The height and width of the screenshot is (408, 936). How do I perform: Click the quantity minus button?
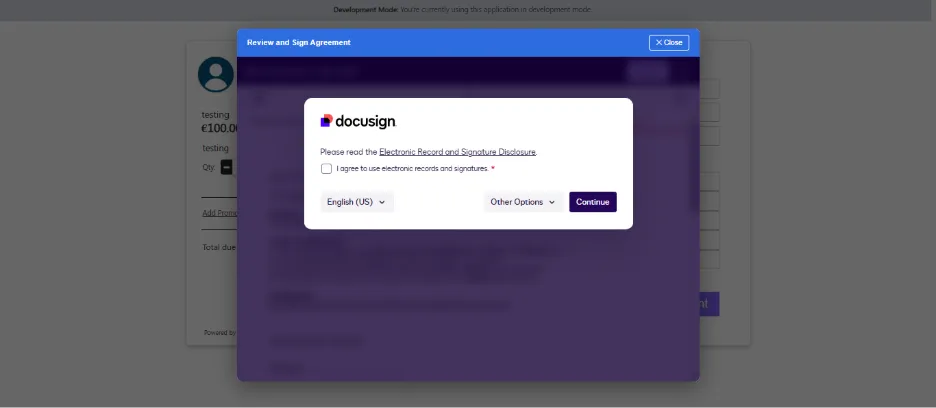[226, 167]
